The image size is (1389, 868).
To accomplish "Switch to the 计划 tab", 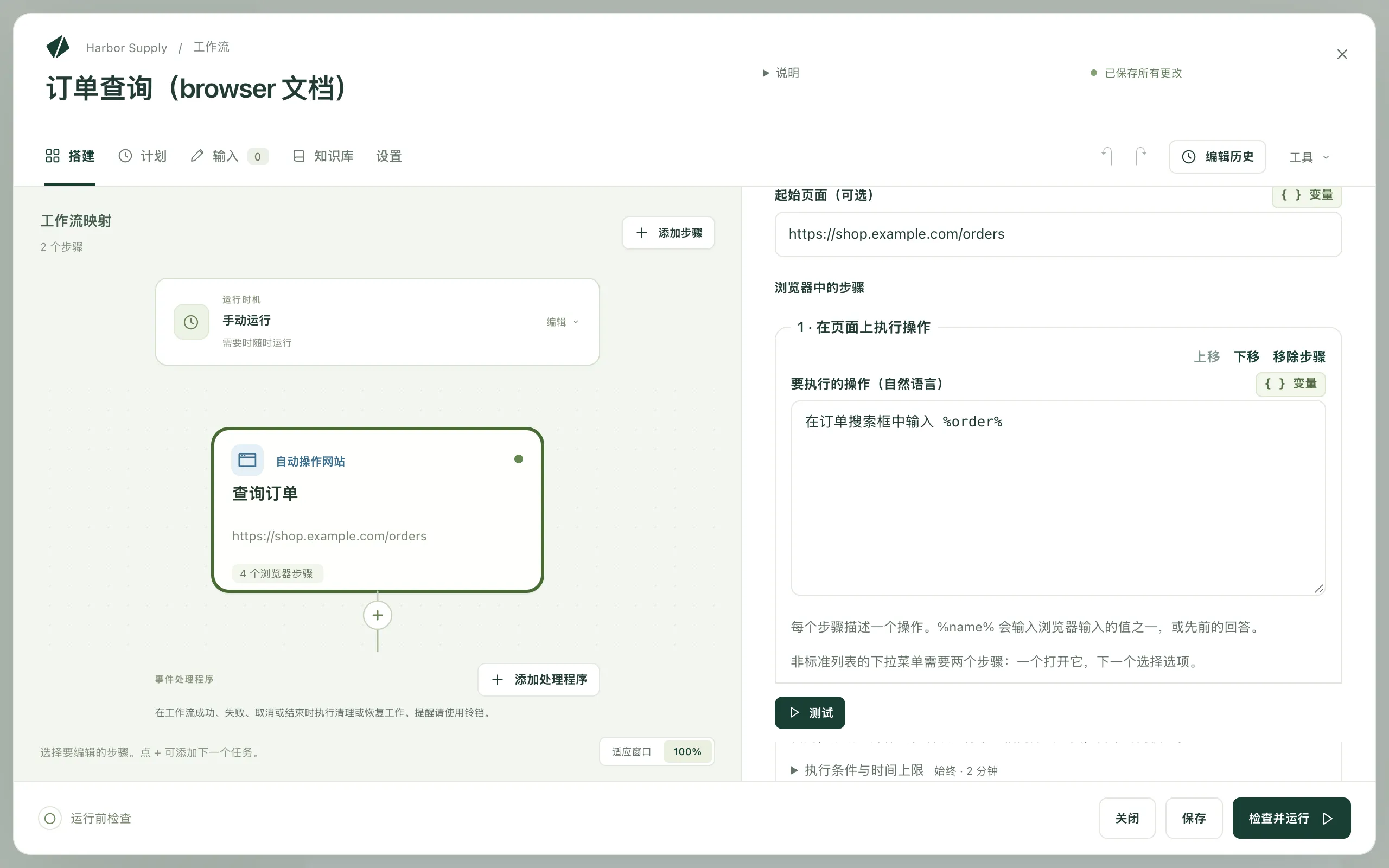I will click(142, 156).
